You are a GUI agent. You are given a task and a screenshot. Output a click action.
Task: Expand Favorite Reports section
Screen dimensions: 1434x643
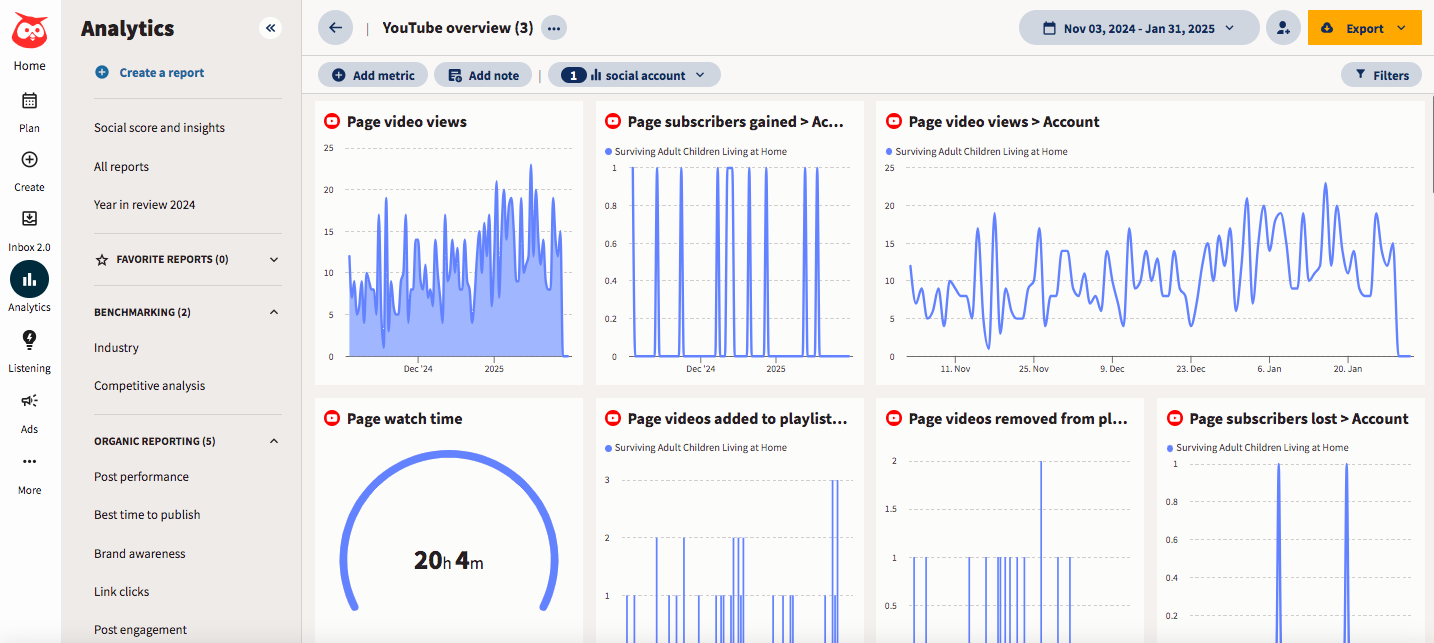pos(272,259)
